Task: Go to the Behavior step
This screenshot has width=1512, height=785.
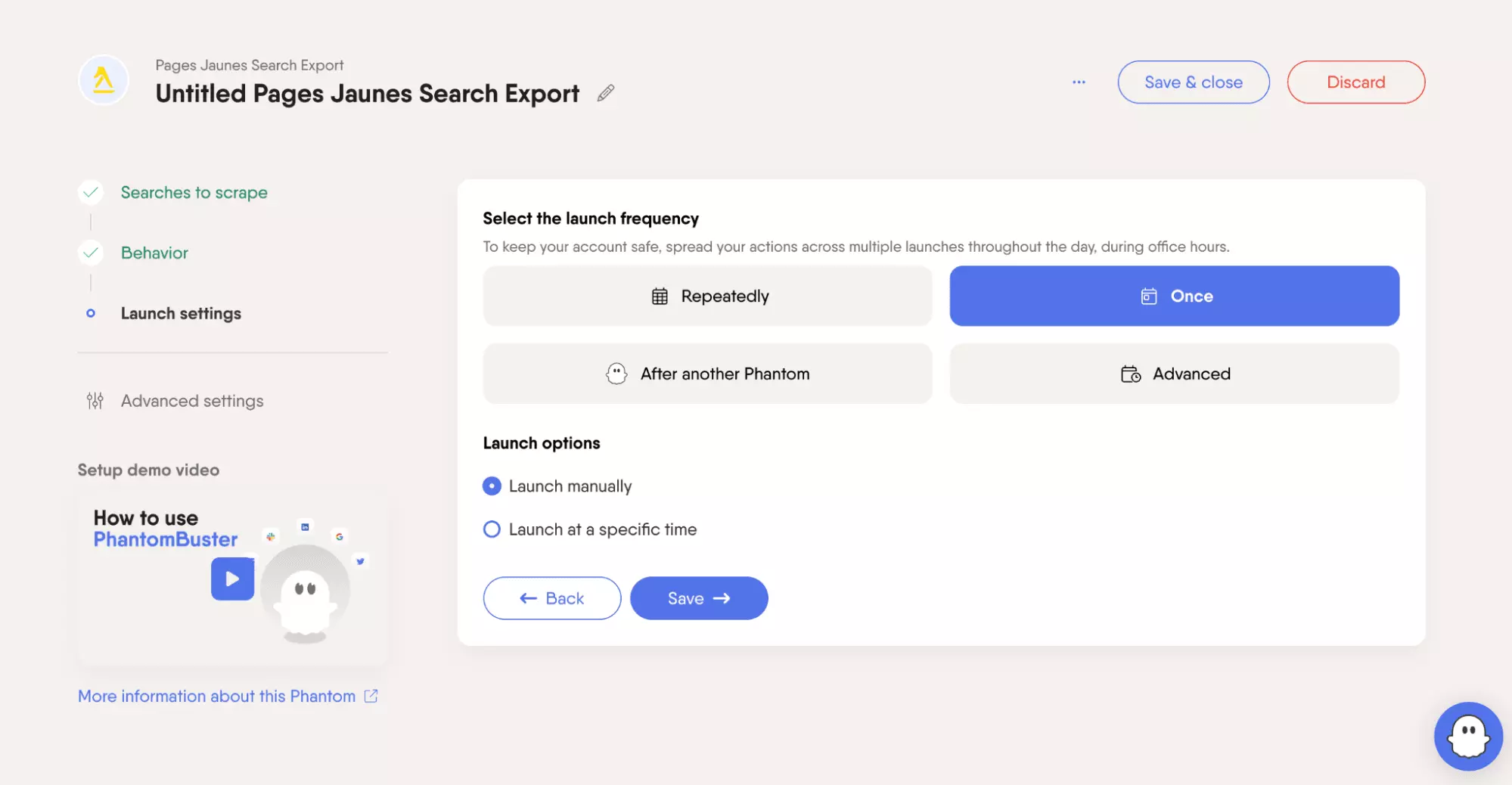Action: (x=154, y=253)
